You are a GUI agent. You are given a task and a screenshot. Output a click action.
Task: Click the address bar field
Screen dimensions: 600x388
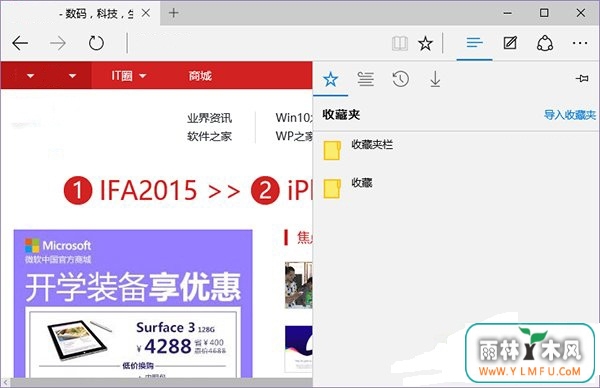point(258,43)
